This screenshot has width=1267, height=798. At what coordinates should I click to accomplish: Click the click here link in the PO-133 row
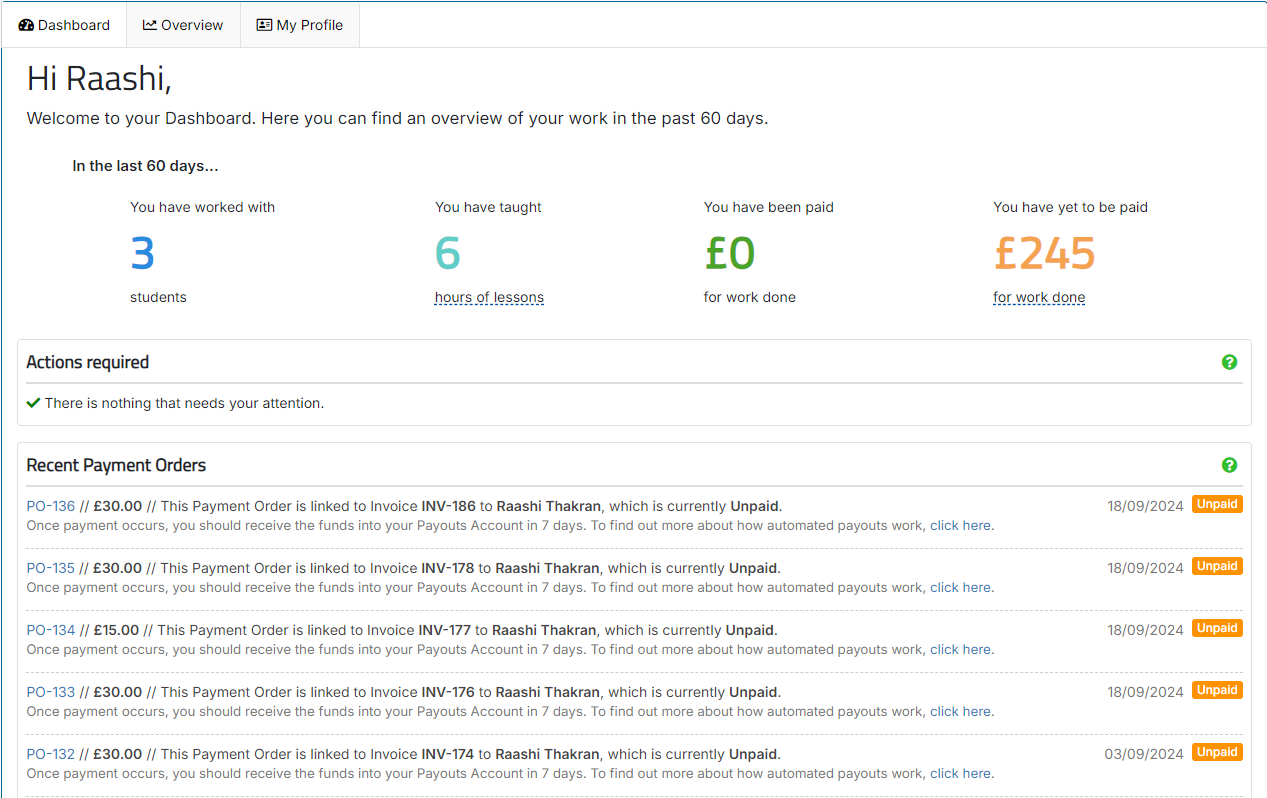(960, 711)
